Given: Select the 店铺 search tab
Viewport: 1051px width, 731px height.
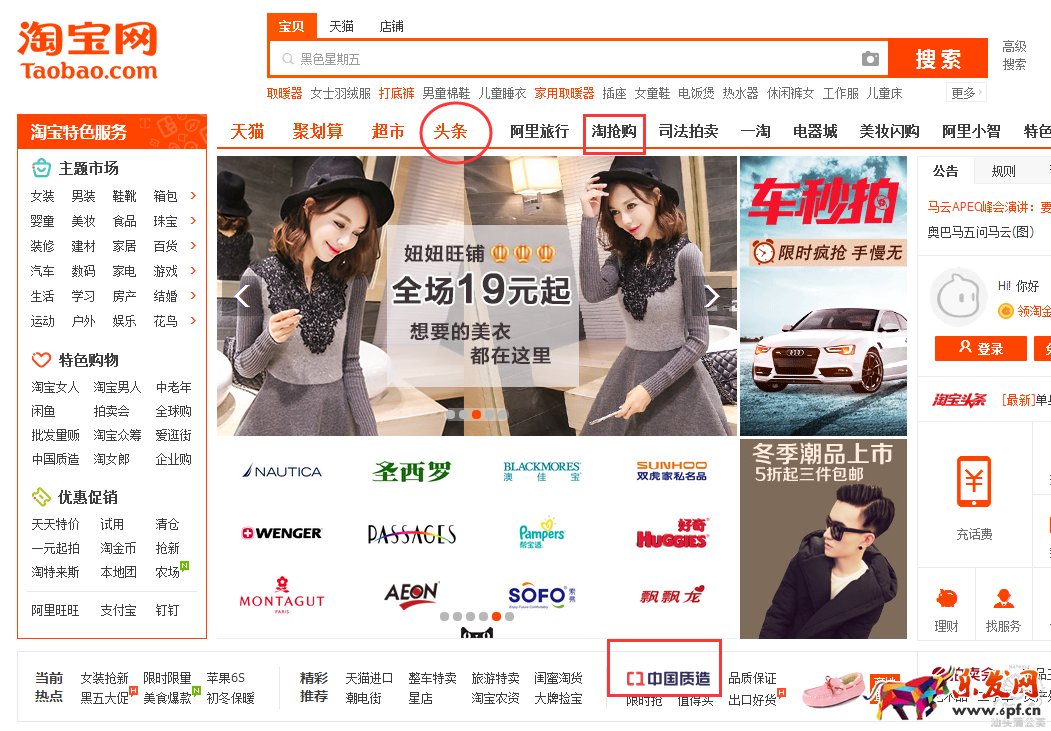Looking at the screenshot, I should coord(391,26).
